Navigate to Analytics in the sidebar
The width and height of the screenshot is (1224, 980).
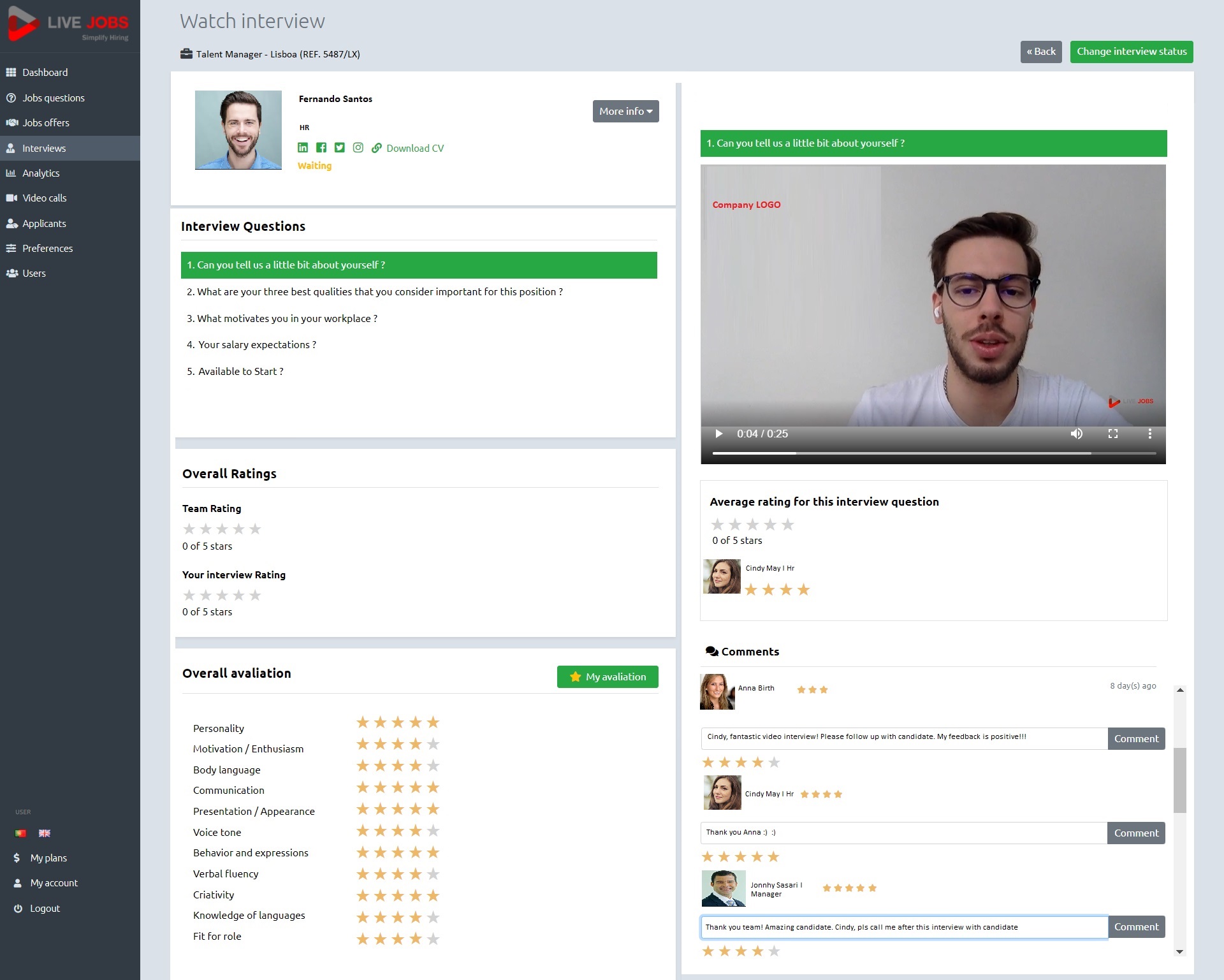pos(40,173)
